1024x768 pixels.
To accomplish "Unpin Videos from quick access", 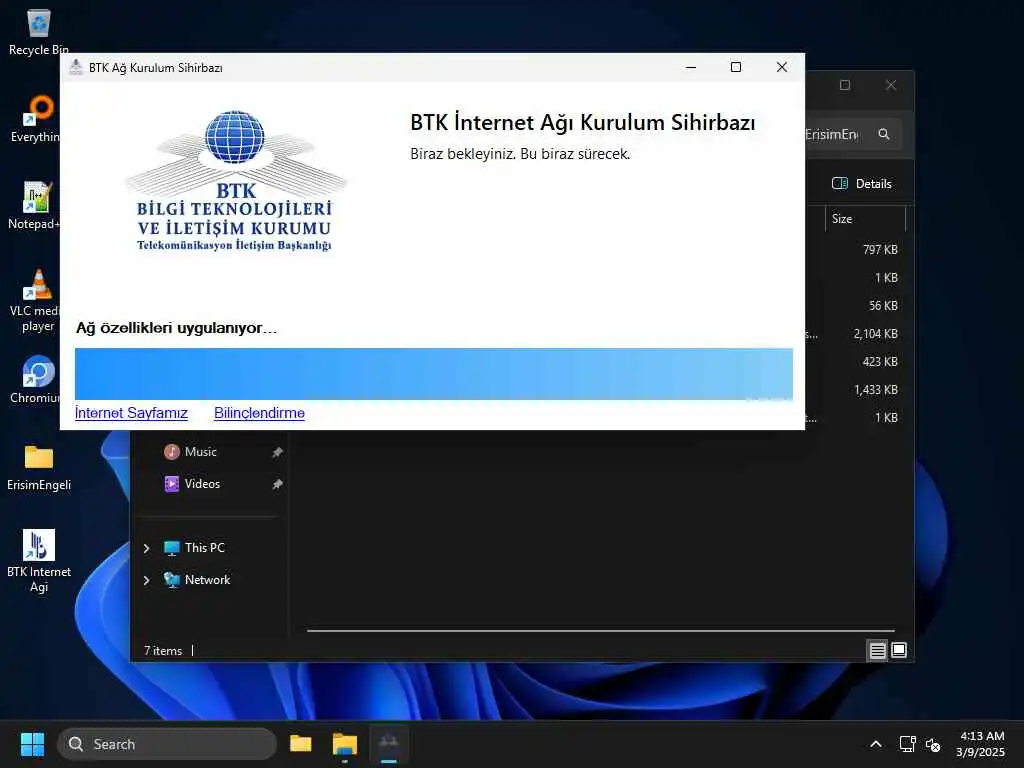I will tap(278, 484).
